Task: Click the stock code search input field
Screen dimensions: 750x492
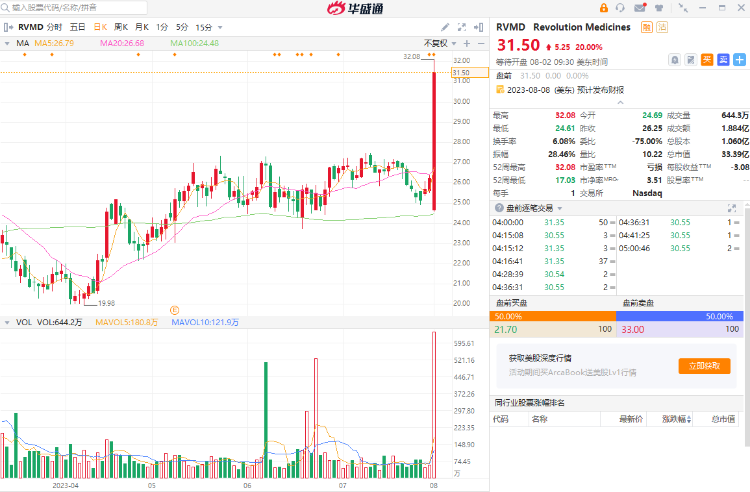Action: [60, 8]
